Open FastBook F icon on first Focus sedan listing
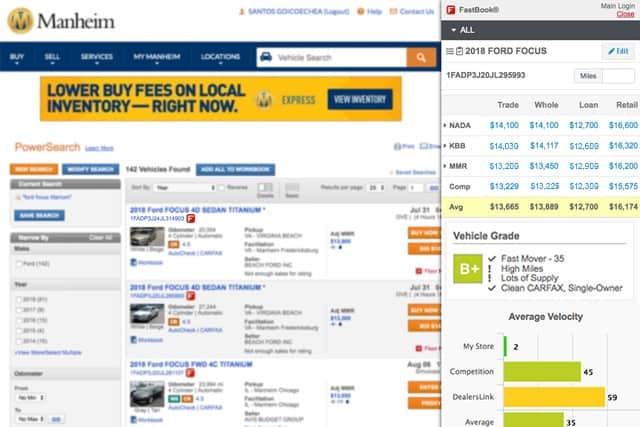This screenshot has height=427, width=640. (191, 219)
